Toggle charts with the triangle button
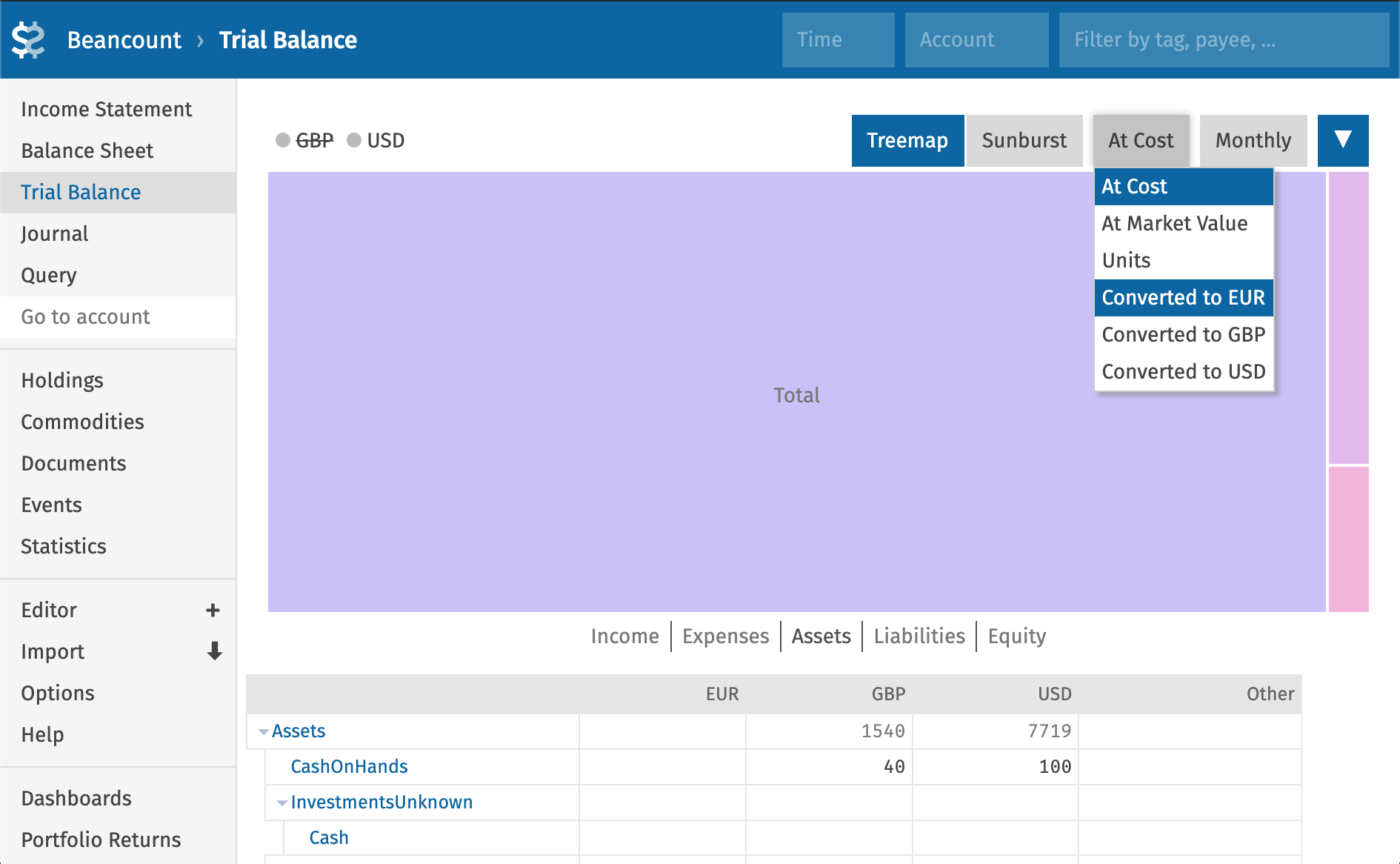 click(1343, 140)
